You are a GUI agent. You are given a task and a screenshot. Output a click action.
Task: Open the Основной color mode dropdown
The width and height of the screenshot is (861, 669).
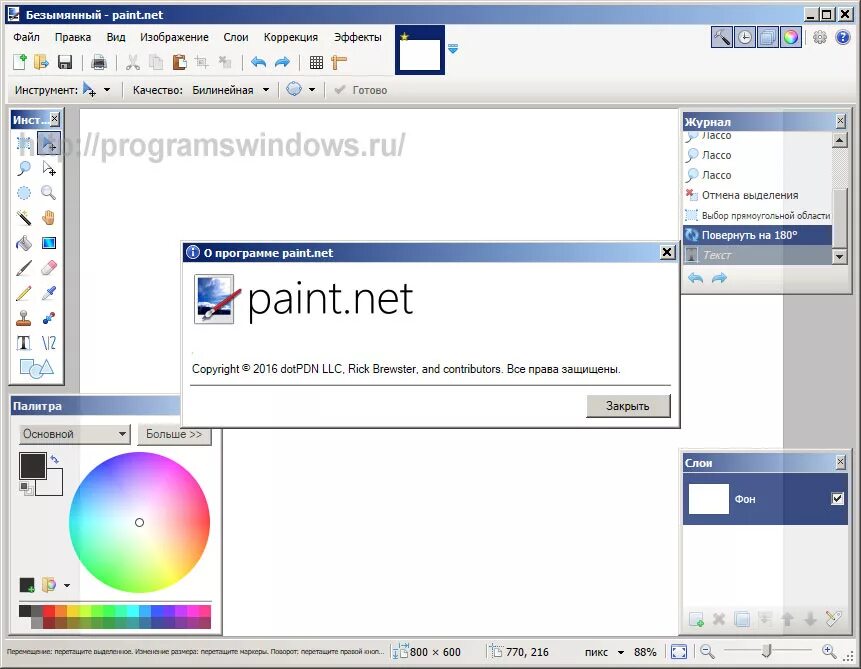point(75,434)
